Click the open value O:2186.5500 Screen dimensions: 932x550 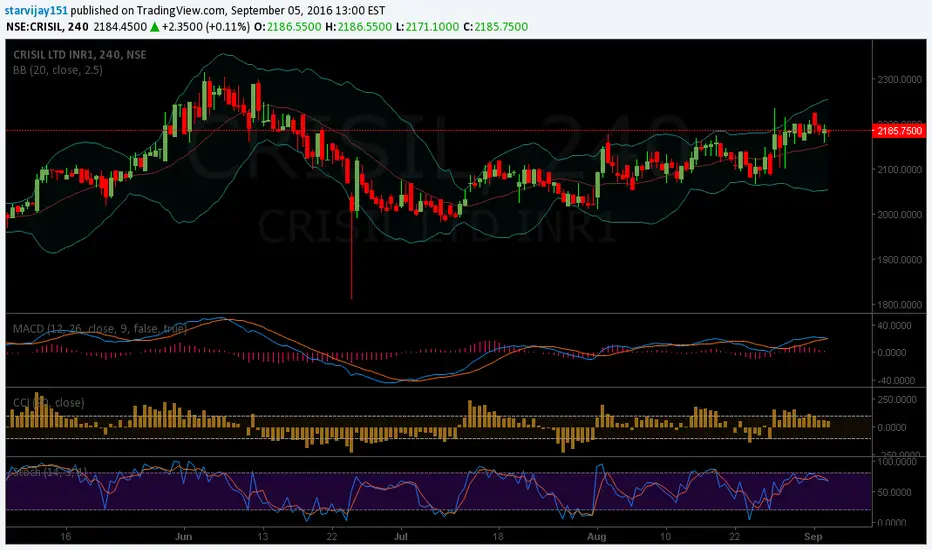point(288,27)
